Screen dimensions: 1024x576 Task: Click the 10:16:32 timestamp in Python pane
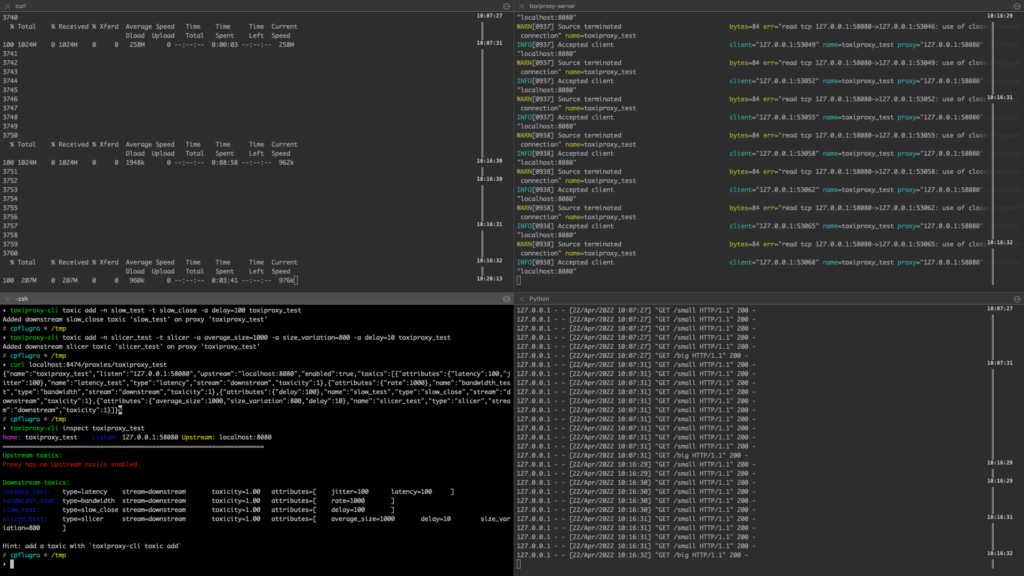[1000, 553]
